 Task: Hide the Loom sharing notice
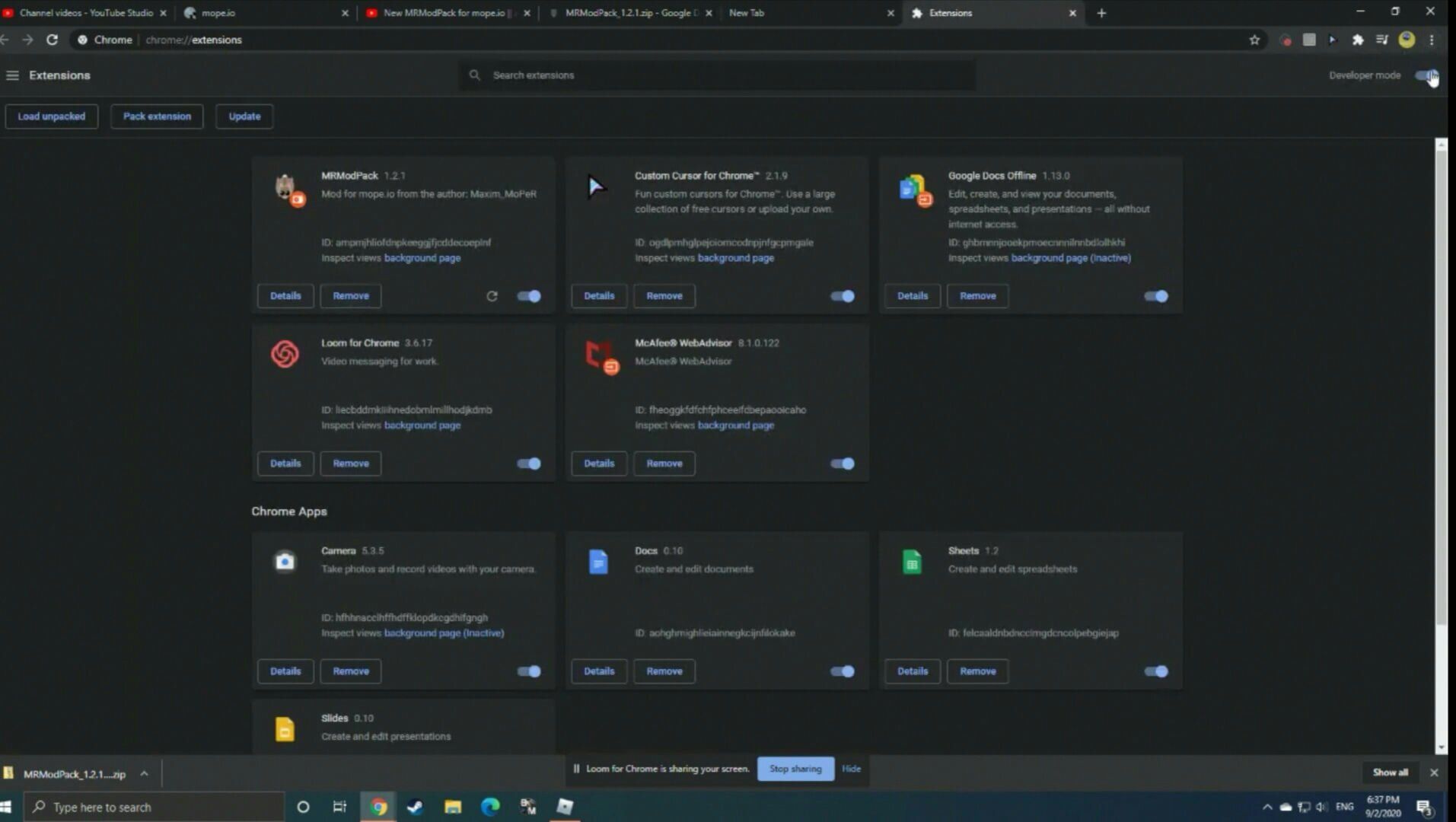[851, 769]
